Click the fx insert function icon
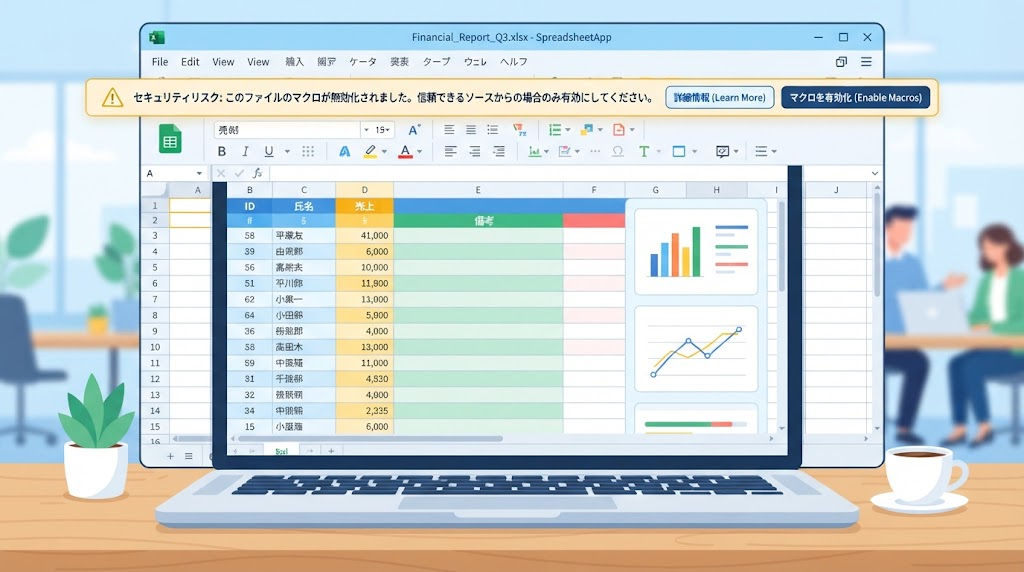The width and height of the screenshot is (1024, 572). click(257, 173)
